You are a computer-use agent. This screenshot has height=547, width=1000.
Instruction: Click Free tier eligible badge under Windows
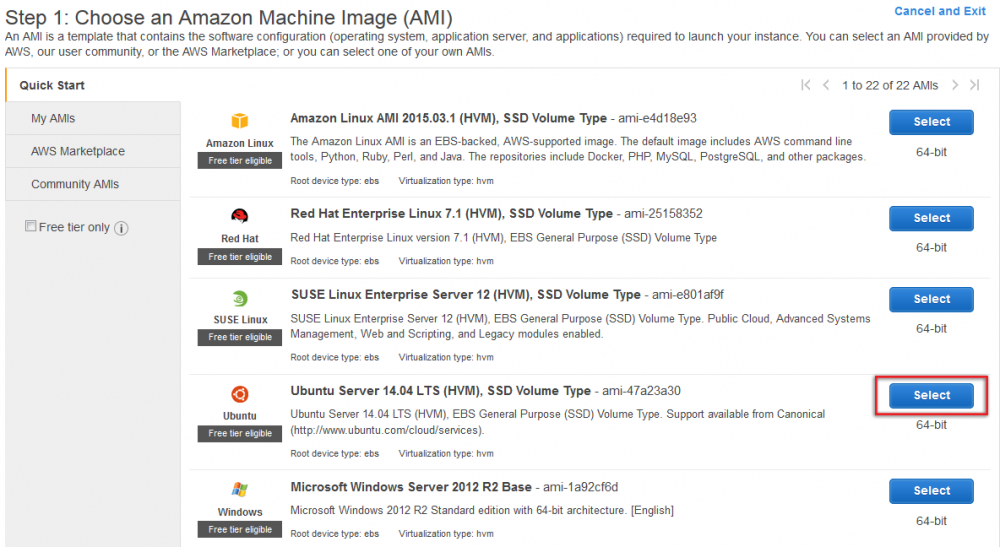click(240, 530)
